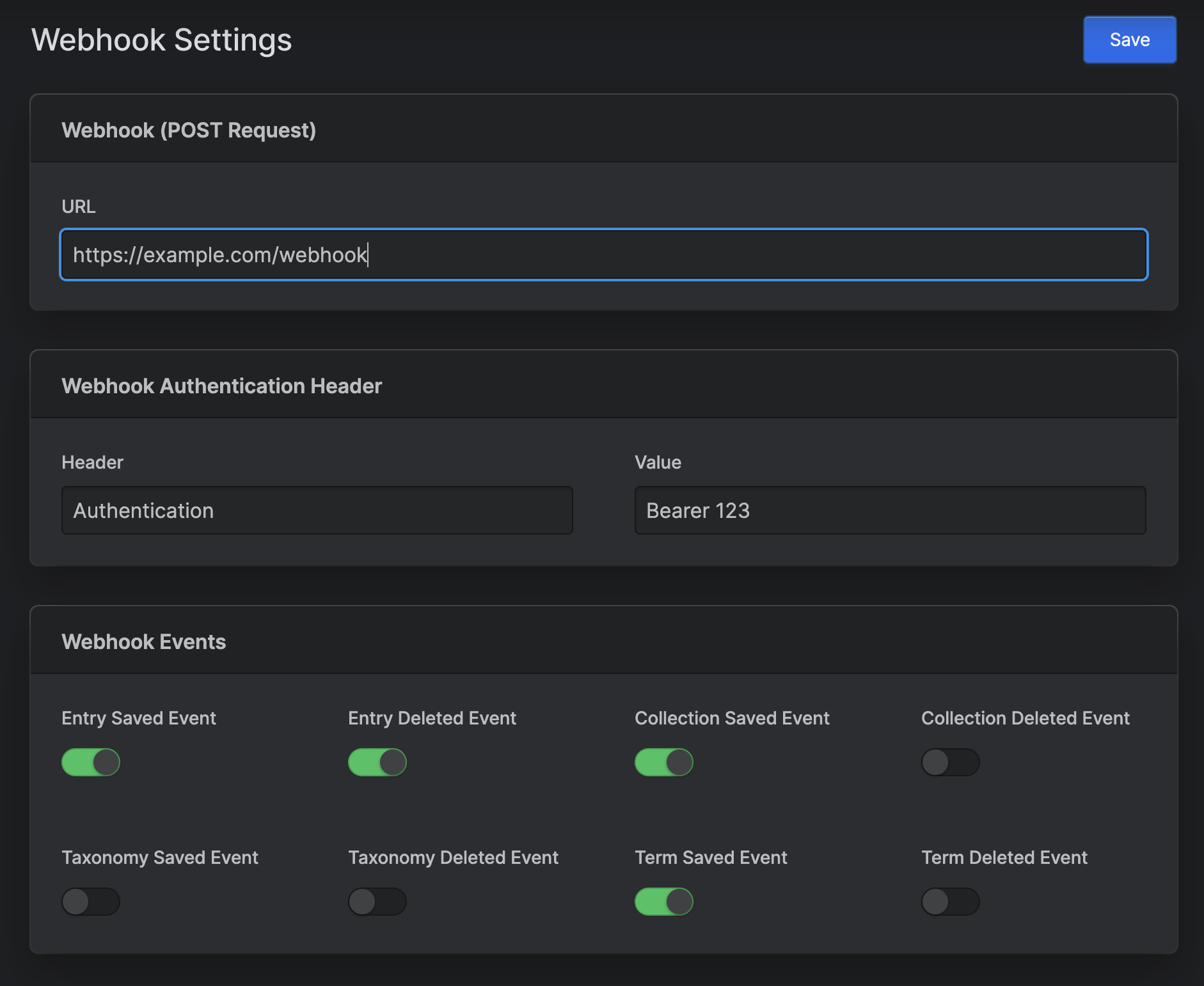Switch off the Term Saved Event toggle
This screenshot has width=1204, height=986.
pyautogui.click(x=664, y=902)
